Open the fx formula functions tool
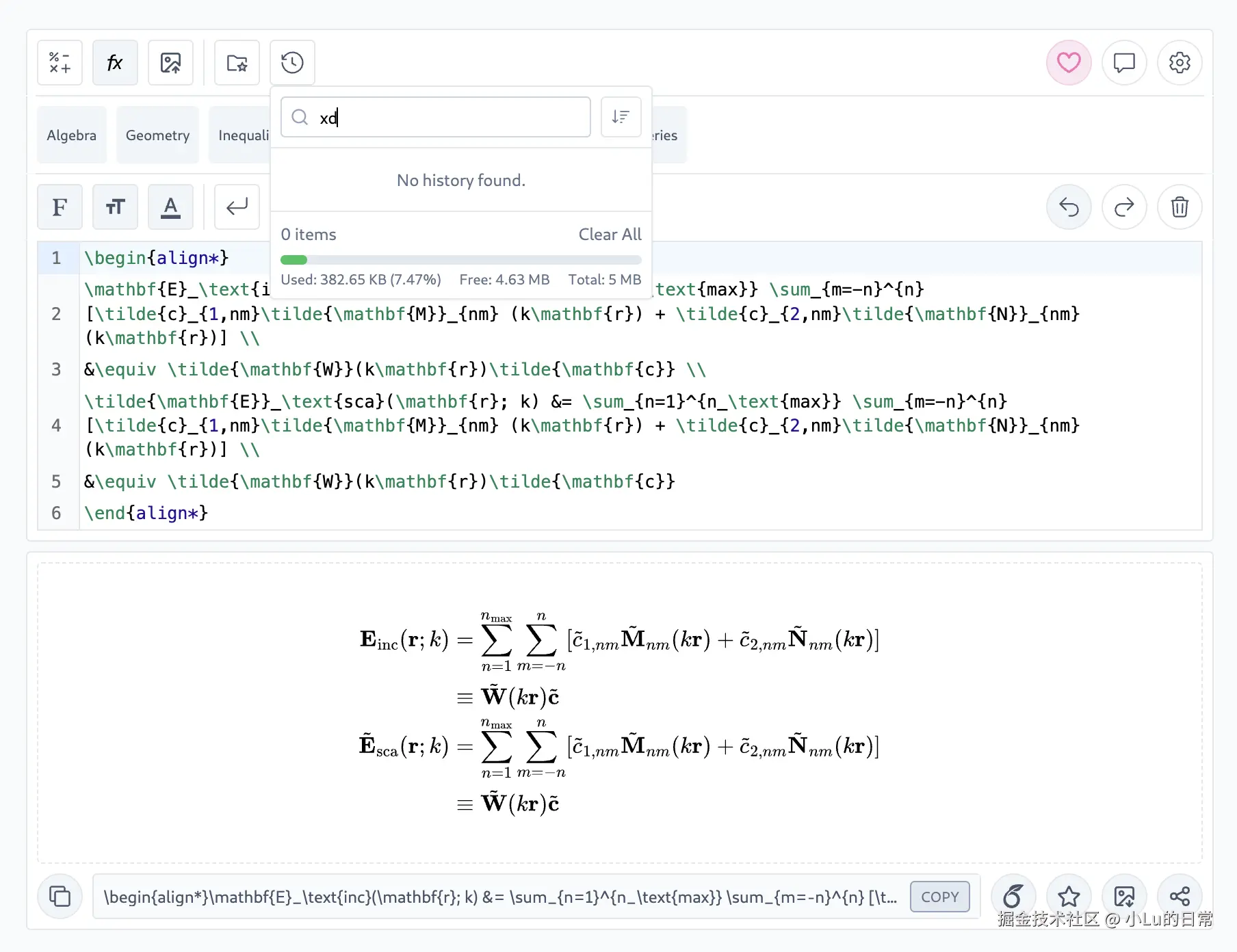 pyautogui.click(x=115, y=63)
